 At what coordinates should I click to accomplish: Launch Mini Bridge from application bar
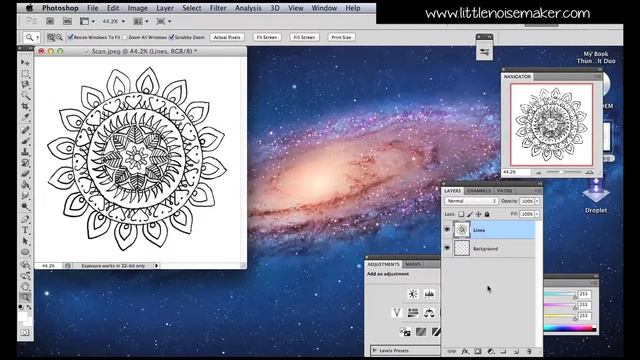point(67,21)
